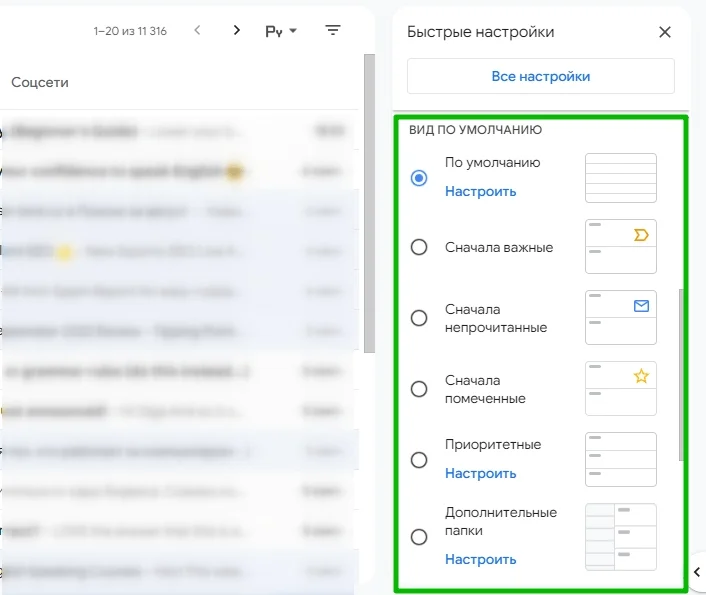The width and height of the screenshot is (706, 595).
Task: Open the inbox display density filter icon
Action: [x=333, y=31]
